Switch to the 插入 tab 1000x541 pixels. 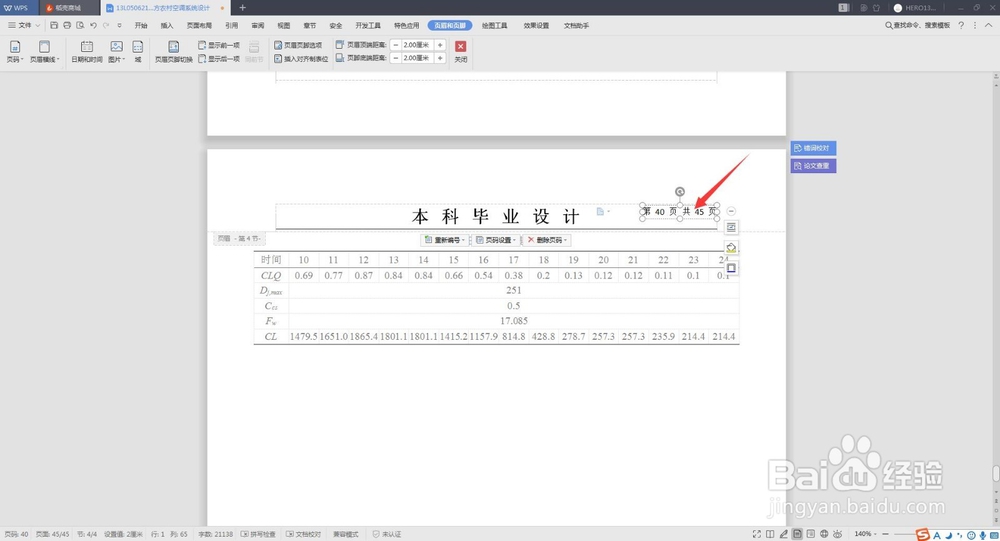167,26
